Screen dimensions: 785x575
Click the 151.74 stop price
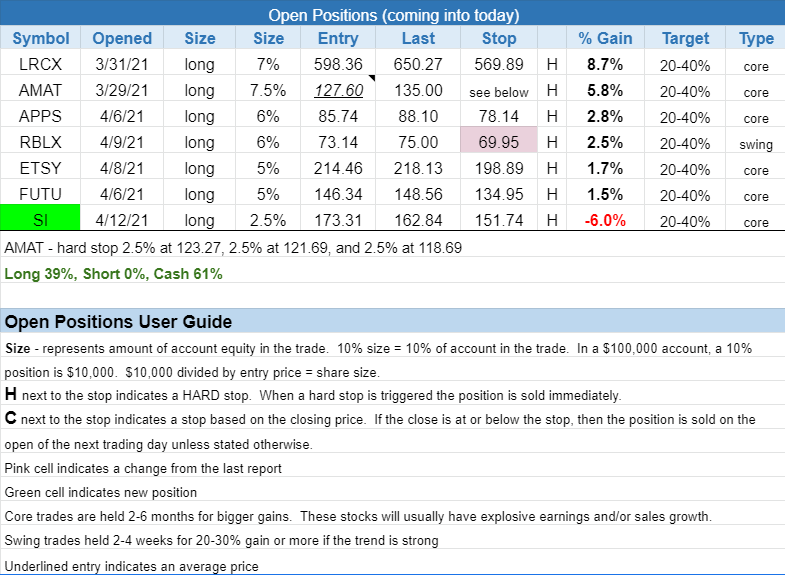pyautogui.click(x=499, y=220)
